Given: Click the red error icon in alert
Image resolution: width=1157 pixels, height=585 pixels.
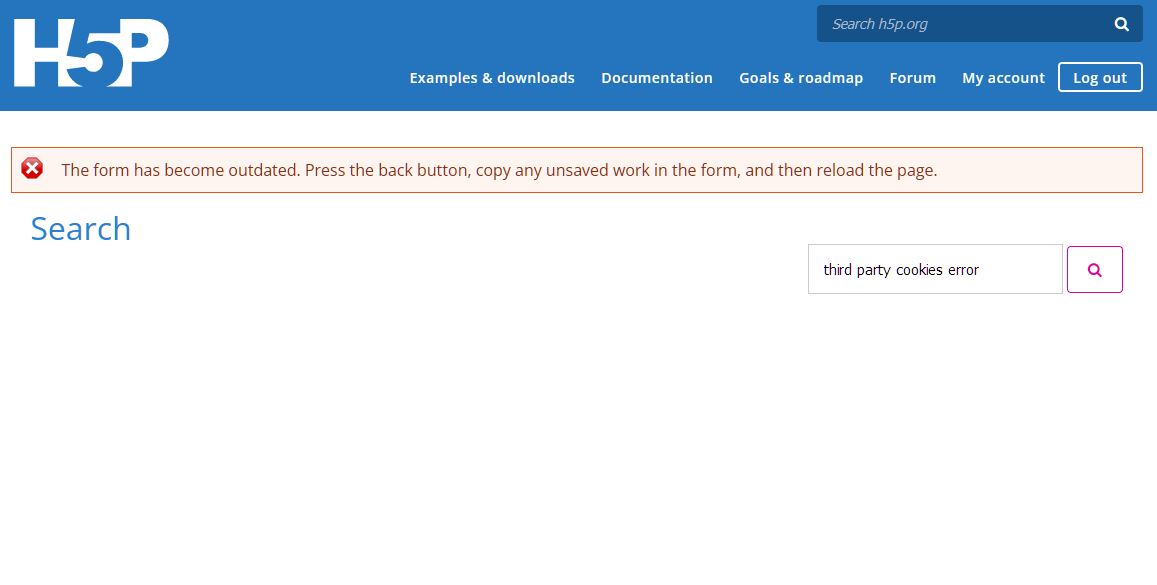Looking at the screenshot, I should [32, 169].
